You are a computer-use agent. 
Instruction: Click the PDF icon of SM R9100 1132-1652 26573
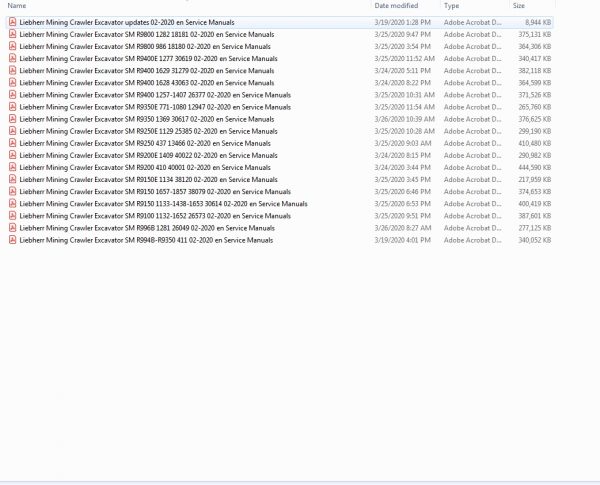[x=13, y=216]
